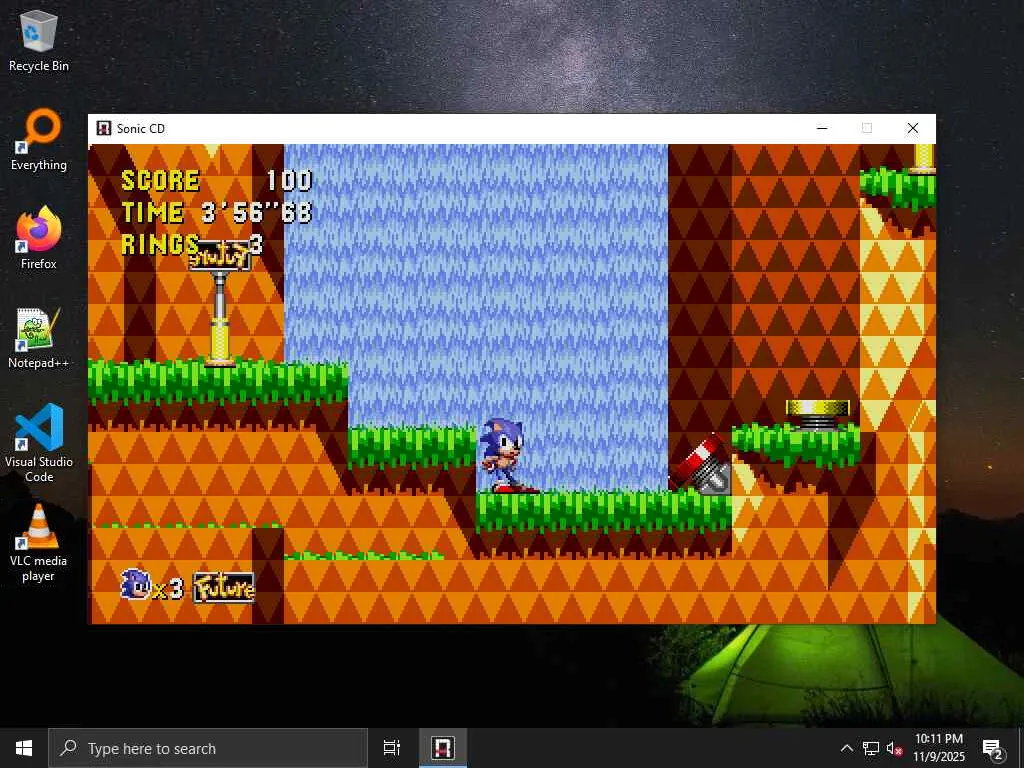Launch the Everything search shortcut
This screenshot has width=1024, height=768.
tap(39, 140)
